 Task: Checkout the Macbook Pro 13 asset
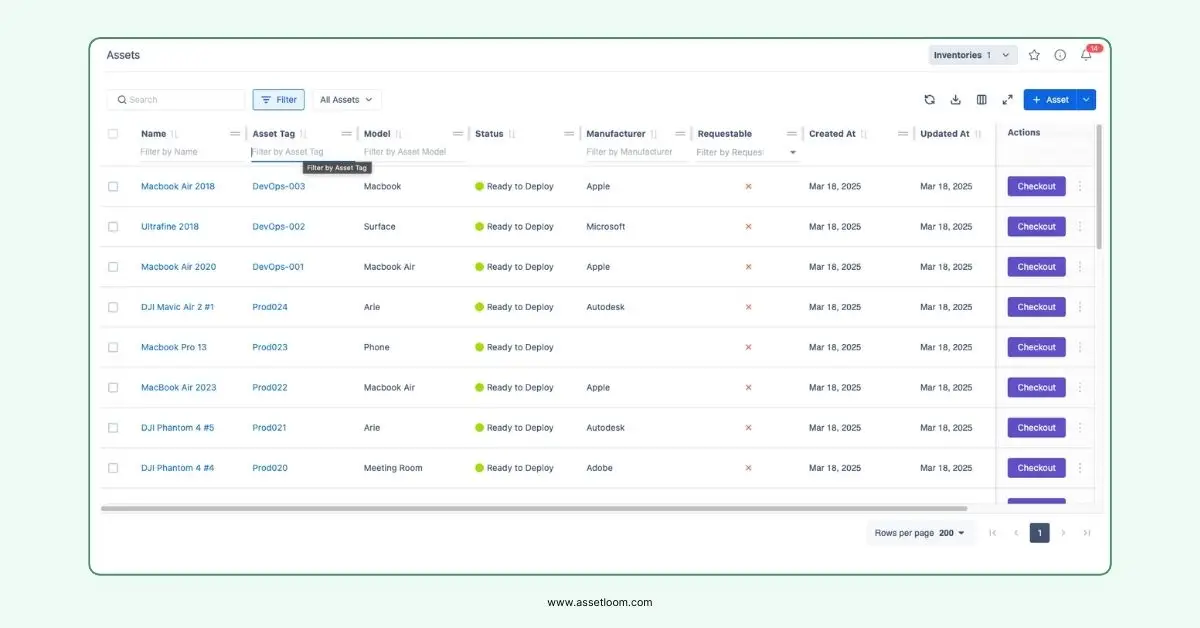coord(1036,347)
